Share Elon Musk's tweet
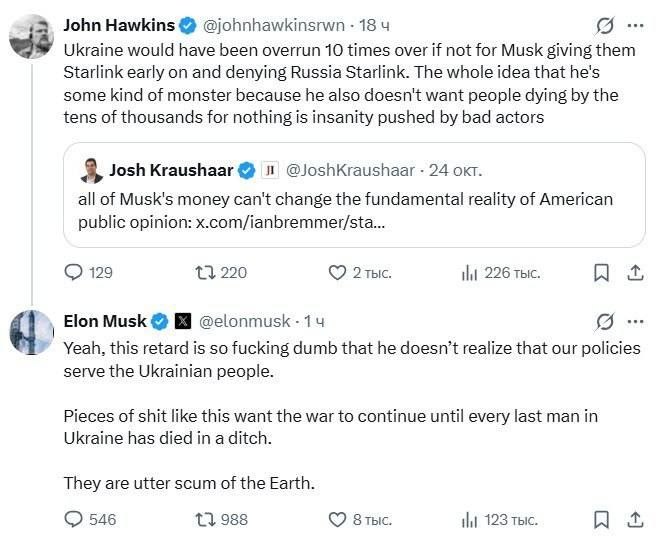The image size is (656, 537). (x=635, y=519)
